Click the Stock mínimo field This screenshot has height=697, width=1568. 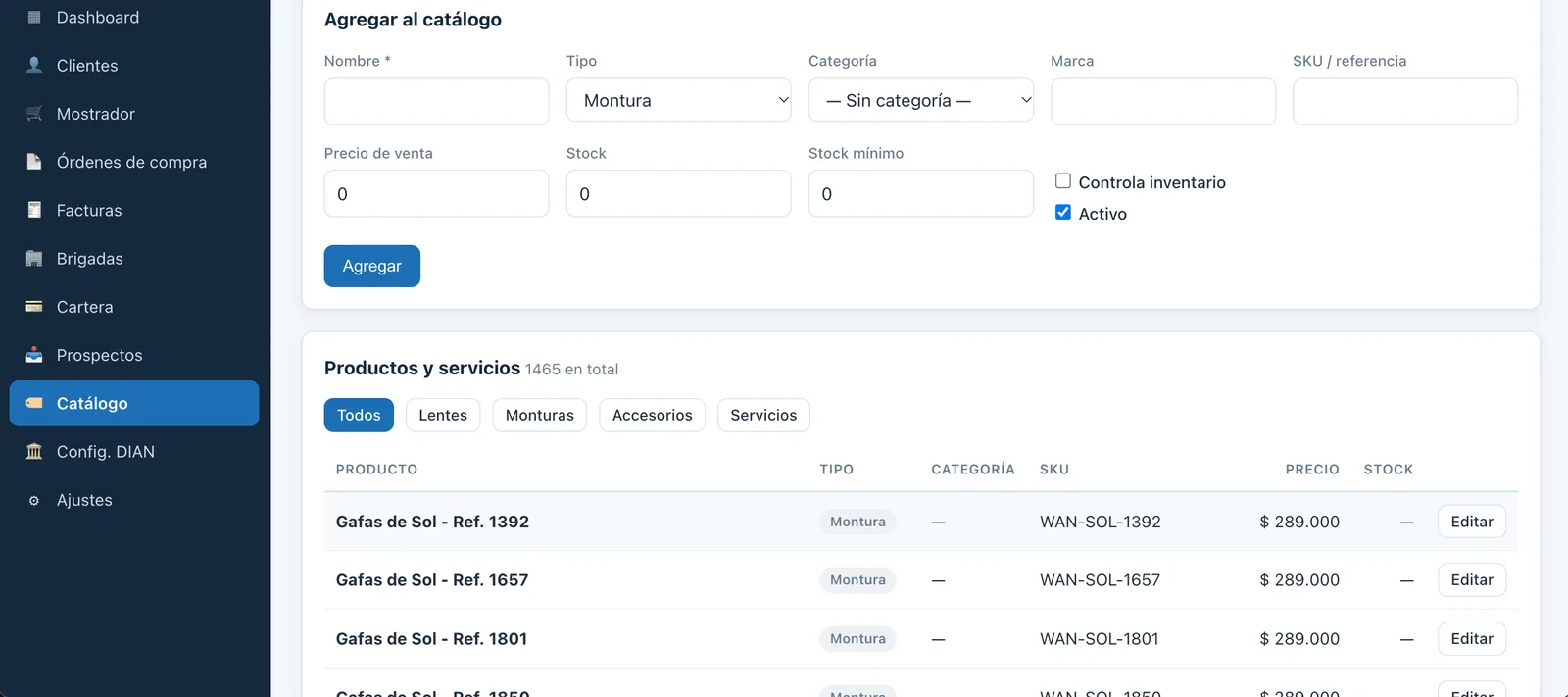pyautogui.click(x=921, y=194)
